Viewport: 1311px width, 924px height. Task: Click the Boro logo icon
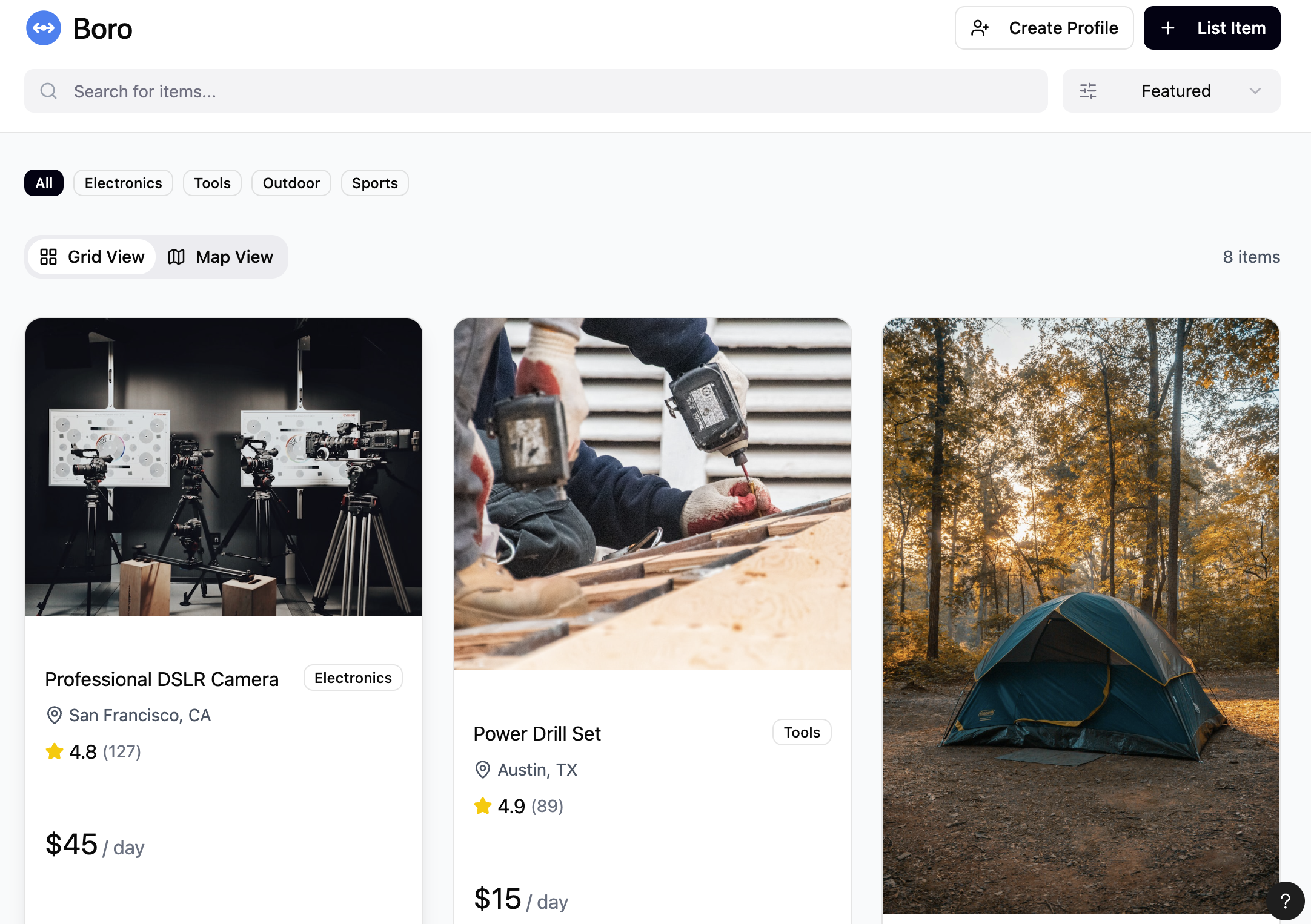[44, 28]
